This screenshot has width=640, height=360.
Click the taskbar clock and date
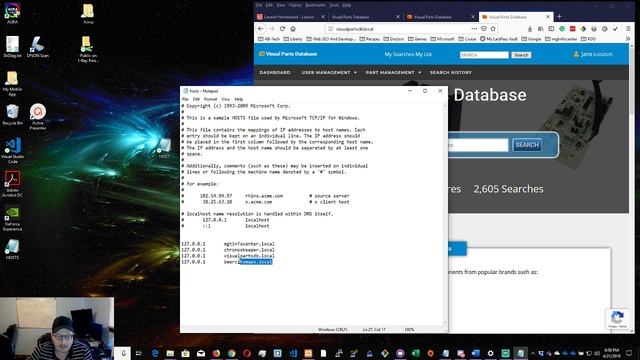click(611, 353)
